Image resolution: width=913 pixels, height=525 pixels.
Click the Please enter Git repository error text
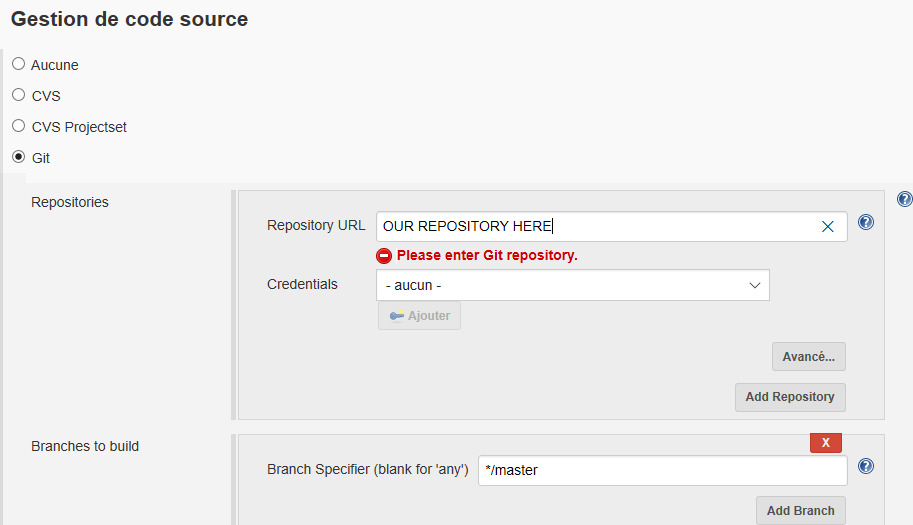point(487,255)
